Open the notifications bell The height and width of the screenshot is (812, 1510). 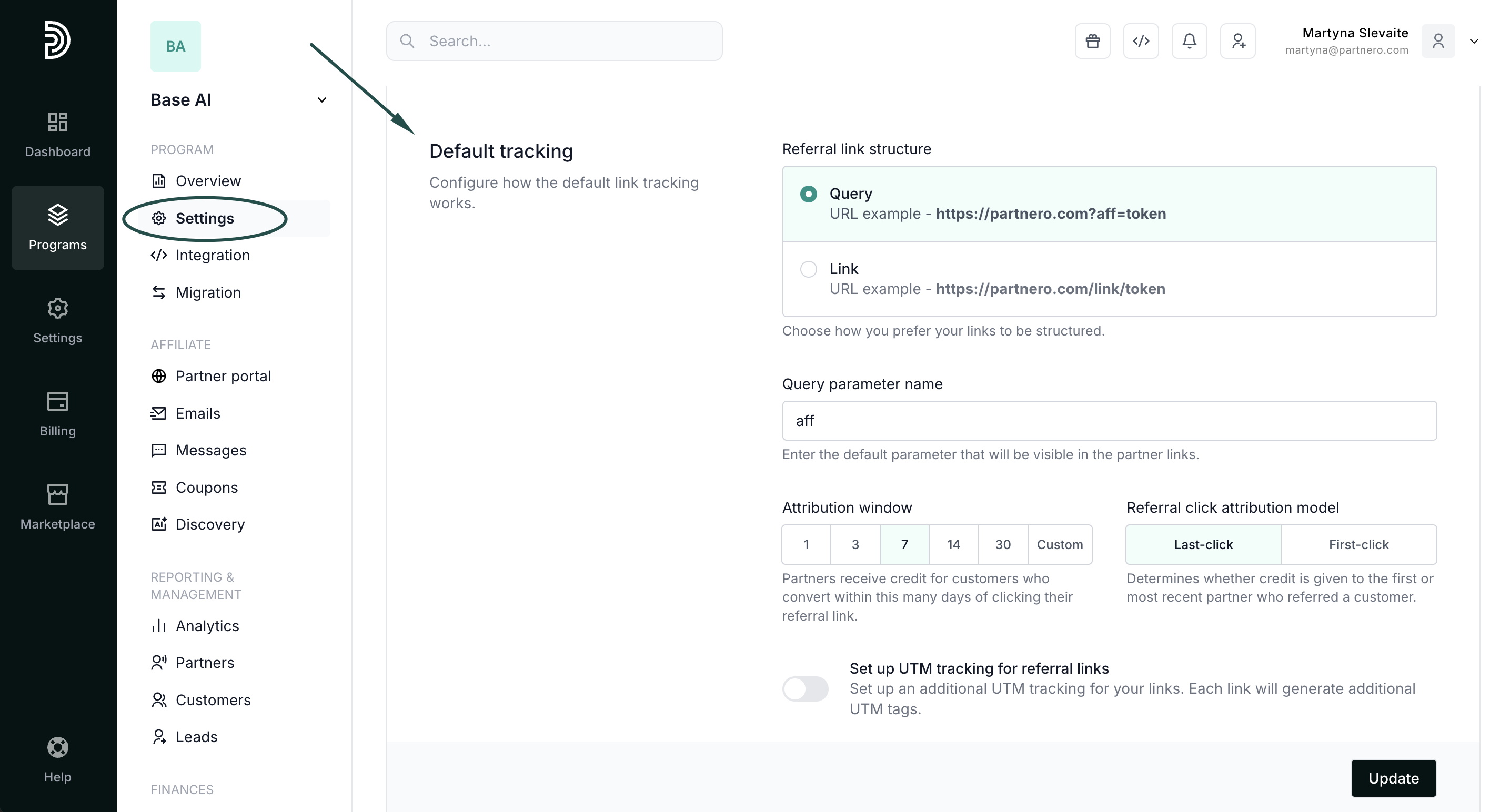1189,41
